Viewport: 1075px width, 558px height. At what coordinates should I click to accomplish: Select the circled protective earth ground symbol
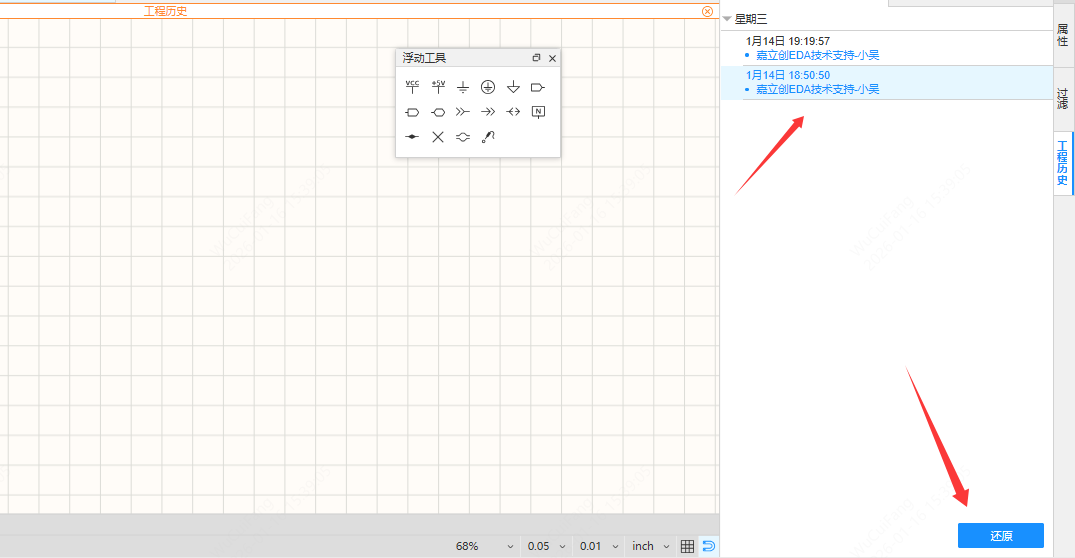pos(488,87)
